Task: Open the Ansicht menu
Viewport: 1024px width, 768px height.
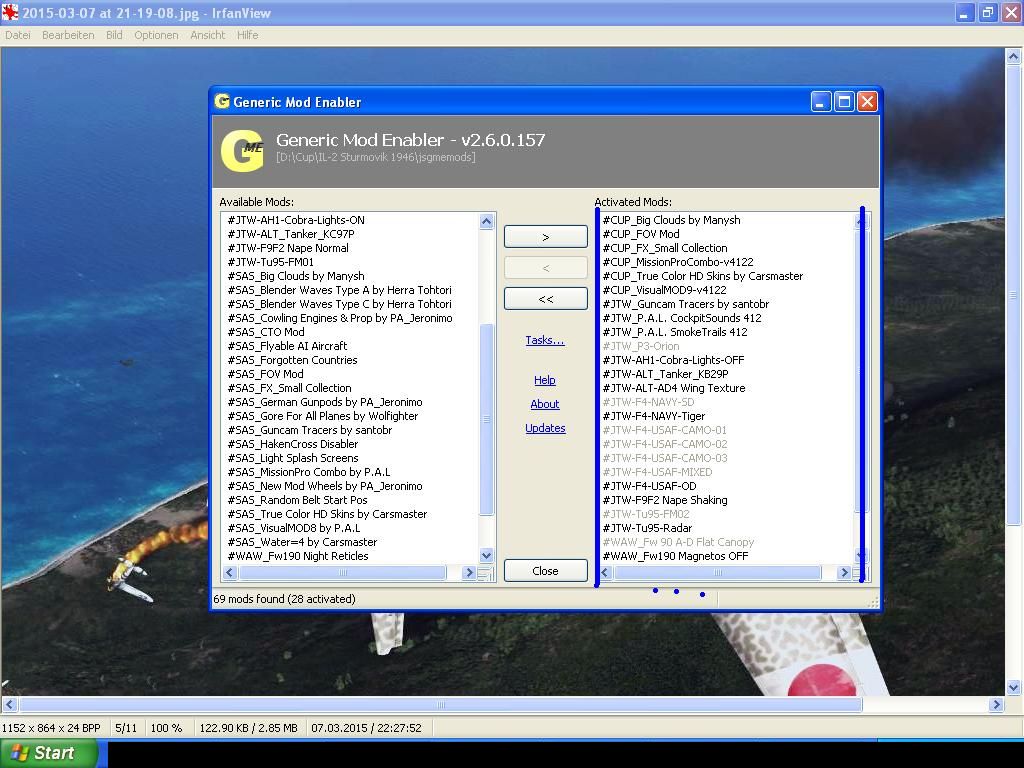Action: (208, 35)
